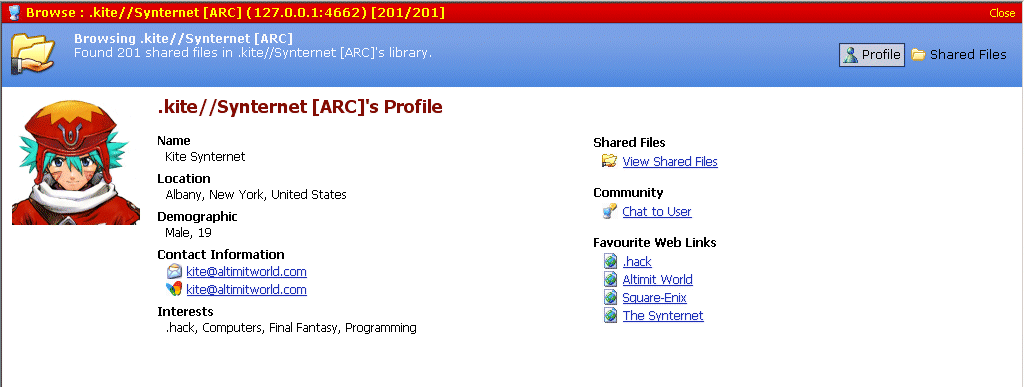Image resolution: width=1024 pixels, height=387 pixels.
Task: Click the title bar window icon
Action: pyautogui.click(x=14, y=12)
